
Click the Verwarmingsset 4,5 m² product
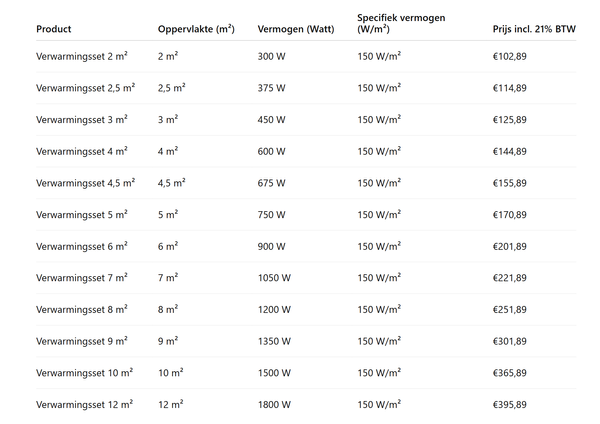[85, 183]
